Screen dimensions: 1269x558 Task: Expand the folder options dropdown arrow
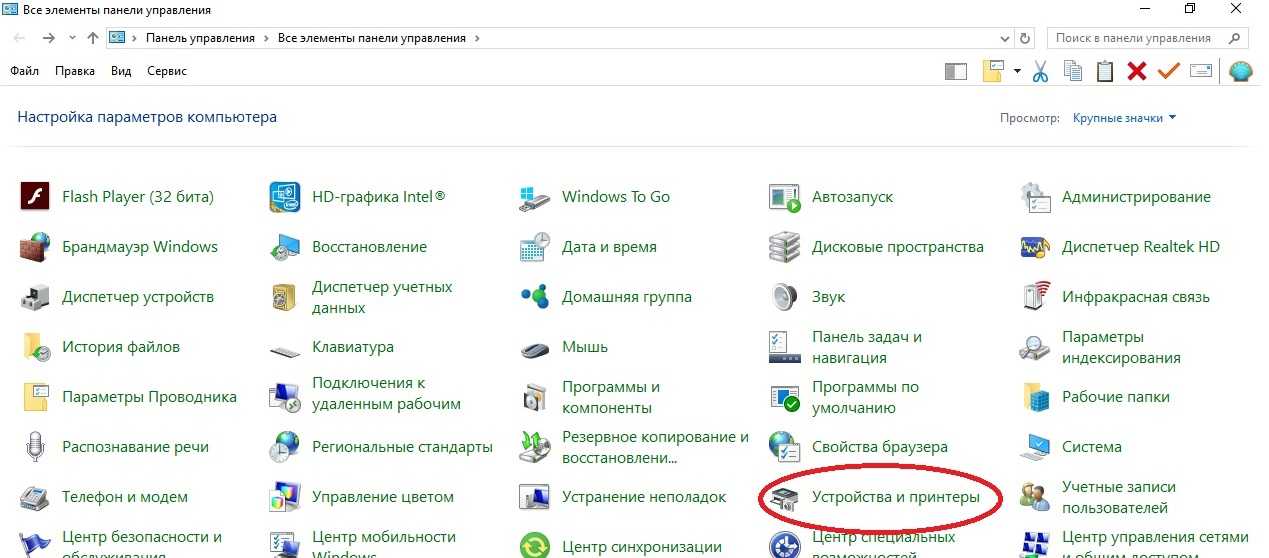click(1017, 71)
